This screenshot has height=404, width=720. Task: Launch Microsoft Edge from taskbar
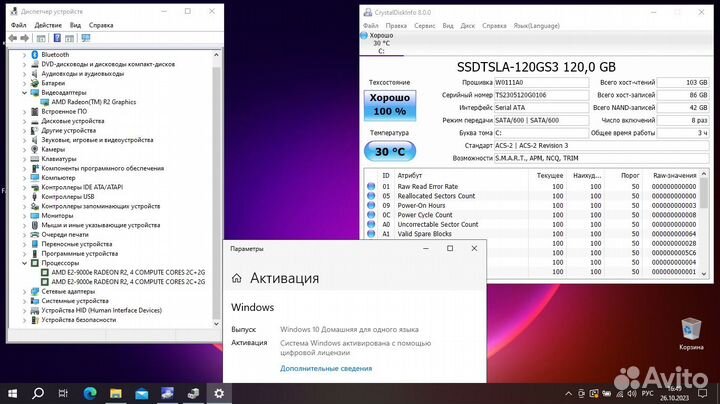(90, 393)
